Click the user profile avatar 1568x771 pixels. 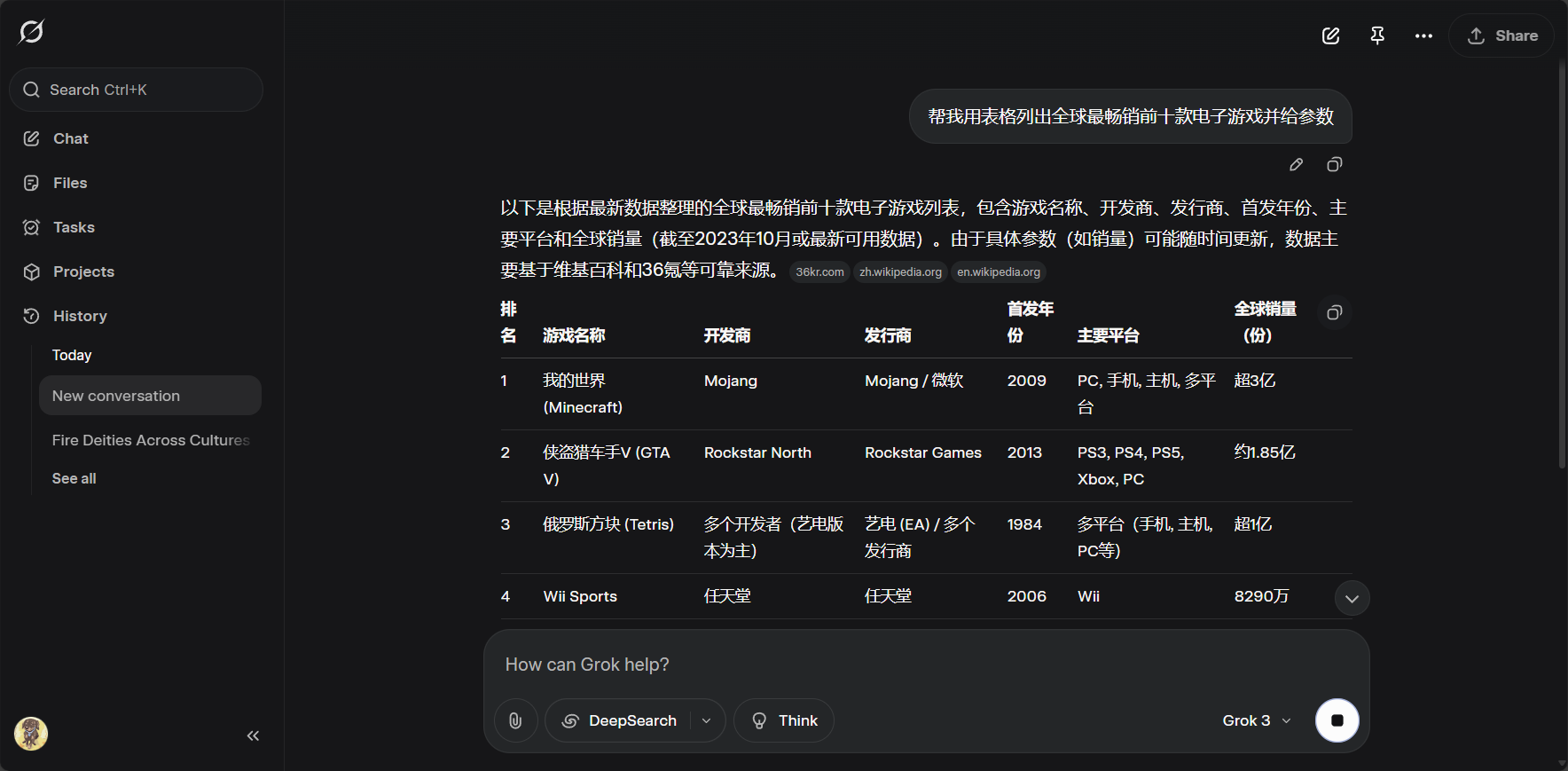tap(31, 734)
